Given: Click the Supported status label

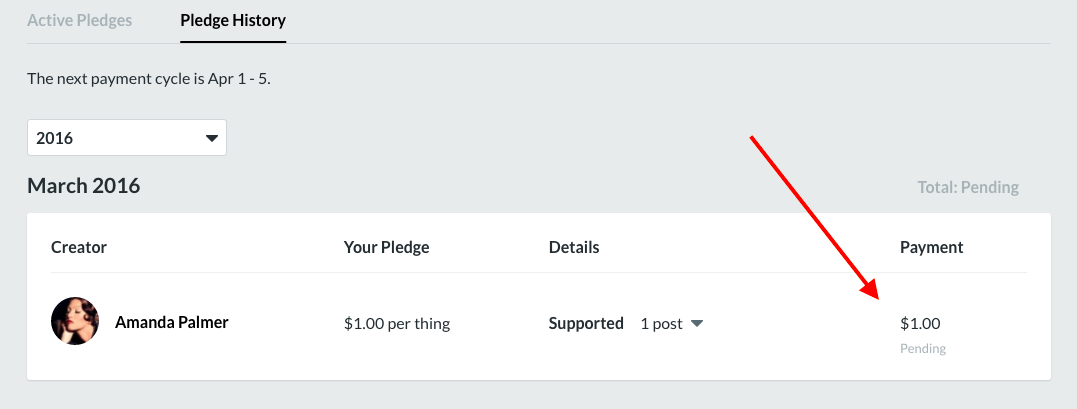Looking at the screenshot, I should (x=586, y=323).
